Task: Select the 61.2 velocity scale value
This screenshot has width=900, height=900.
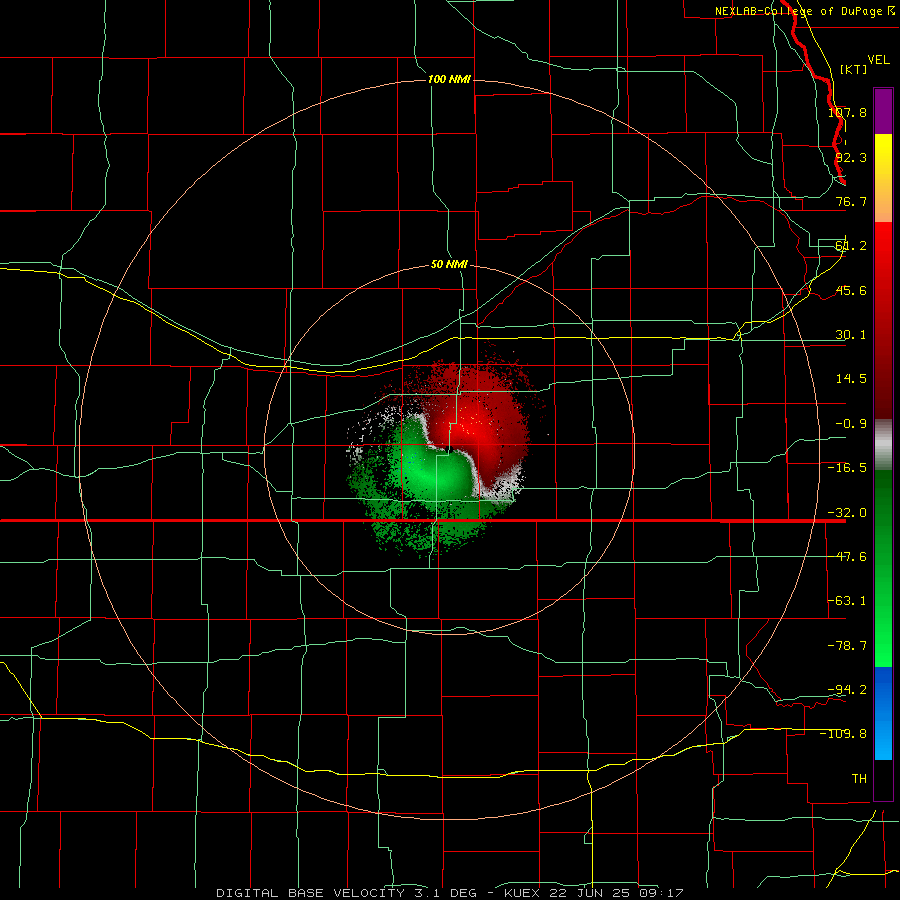Action: tap(851, 246)
